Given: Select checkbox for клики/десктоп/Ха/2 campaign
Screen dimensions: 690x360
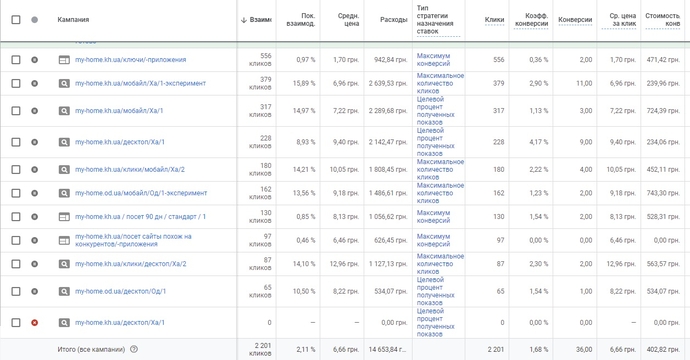Looking at the screenshot, I should click(16, 264).
